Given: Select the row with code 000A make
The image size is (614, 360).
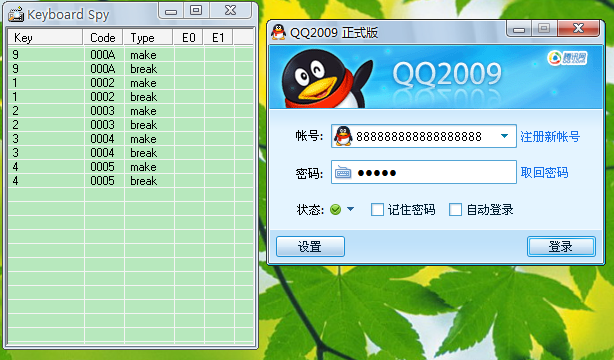Looking at the screenshot, I should (130, 54).
